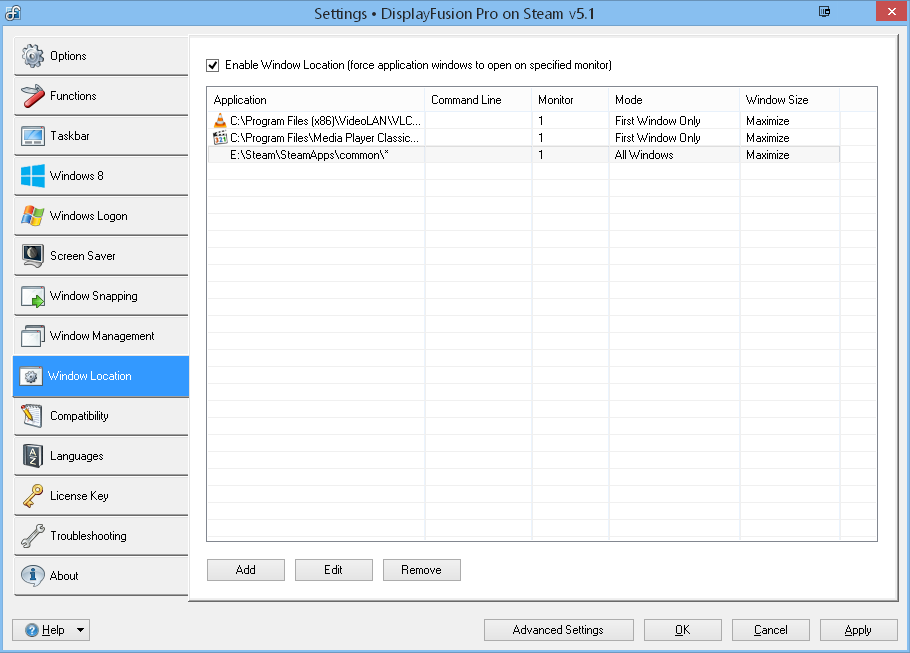The width and height of the screenshot is (910, 653).
Task: Click the Remove button
Action: tap(421, 570)
